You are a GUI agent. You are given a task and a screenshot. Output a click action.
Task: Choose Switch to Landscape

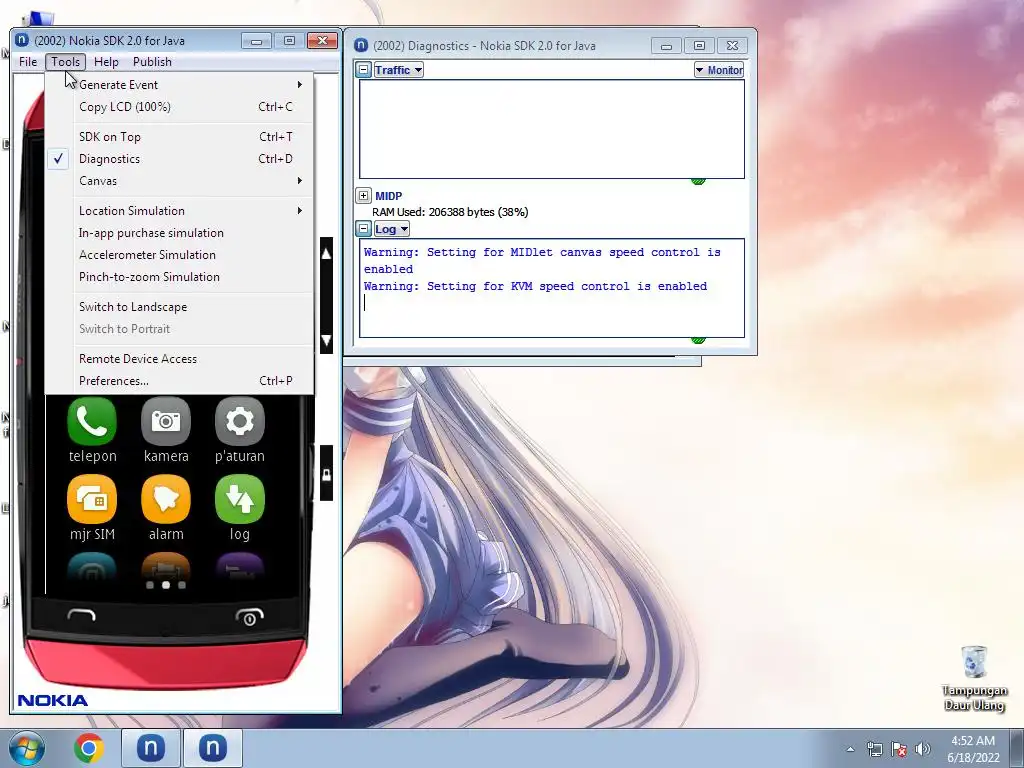(x=180, y=306)
